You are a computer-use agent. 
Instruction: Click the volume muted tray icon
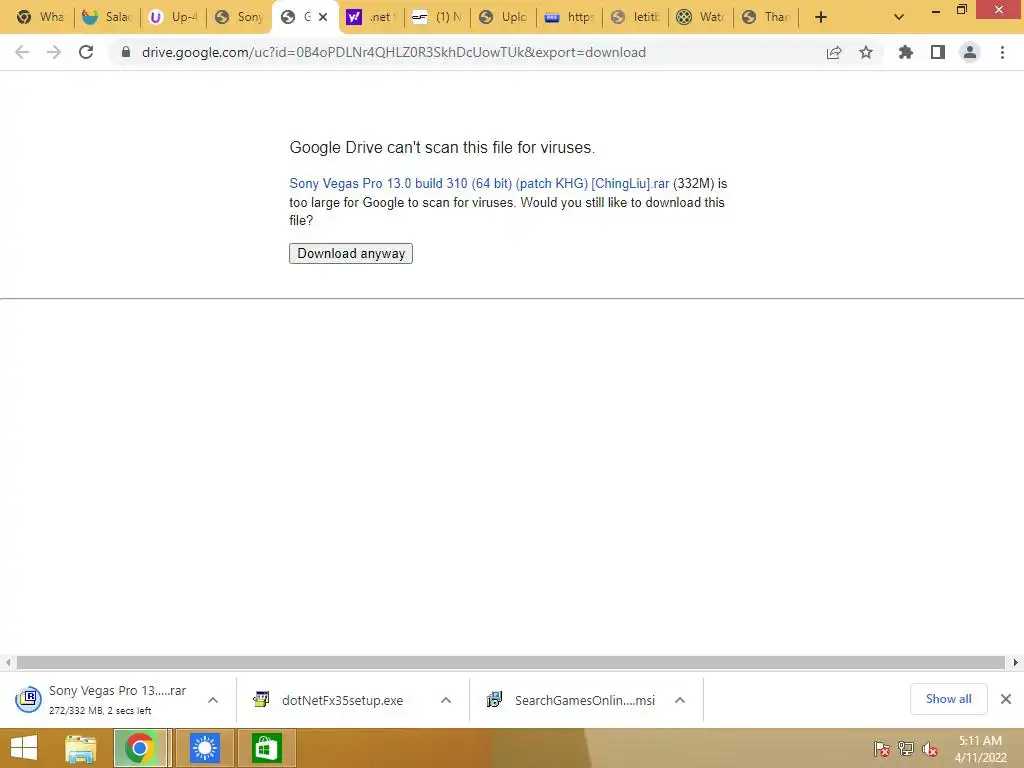click(x=929, y=749)
